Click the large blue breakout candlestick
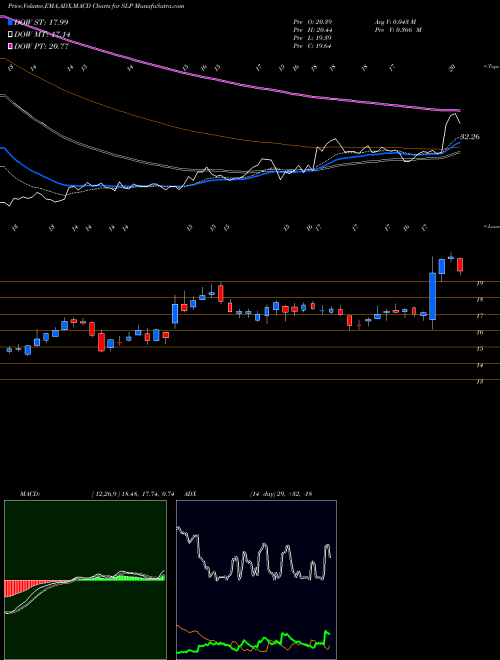 (x=432, y=296)
